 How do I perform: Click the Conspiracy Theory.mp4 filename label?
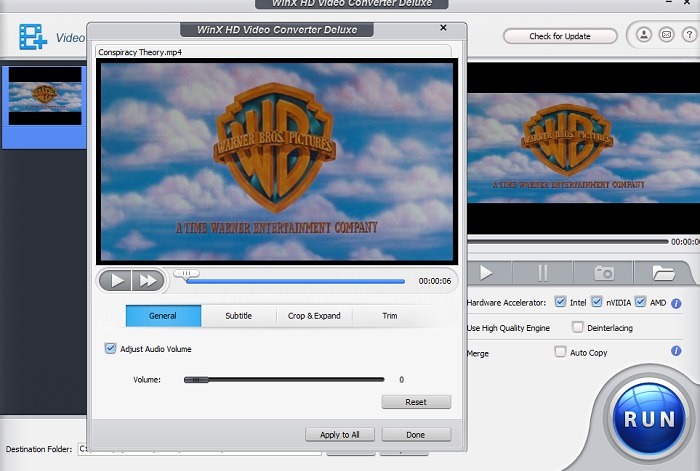point(140,52)
